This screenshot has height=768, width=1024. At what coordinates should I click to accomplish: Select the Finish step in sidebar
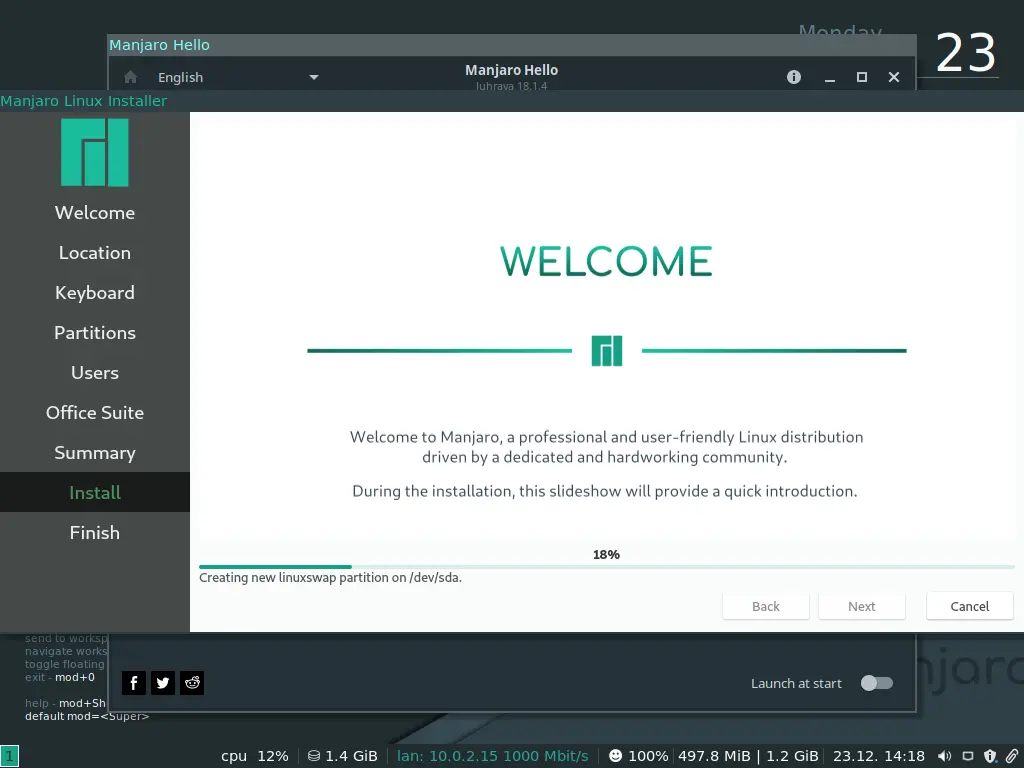95,532
